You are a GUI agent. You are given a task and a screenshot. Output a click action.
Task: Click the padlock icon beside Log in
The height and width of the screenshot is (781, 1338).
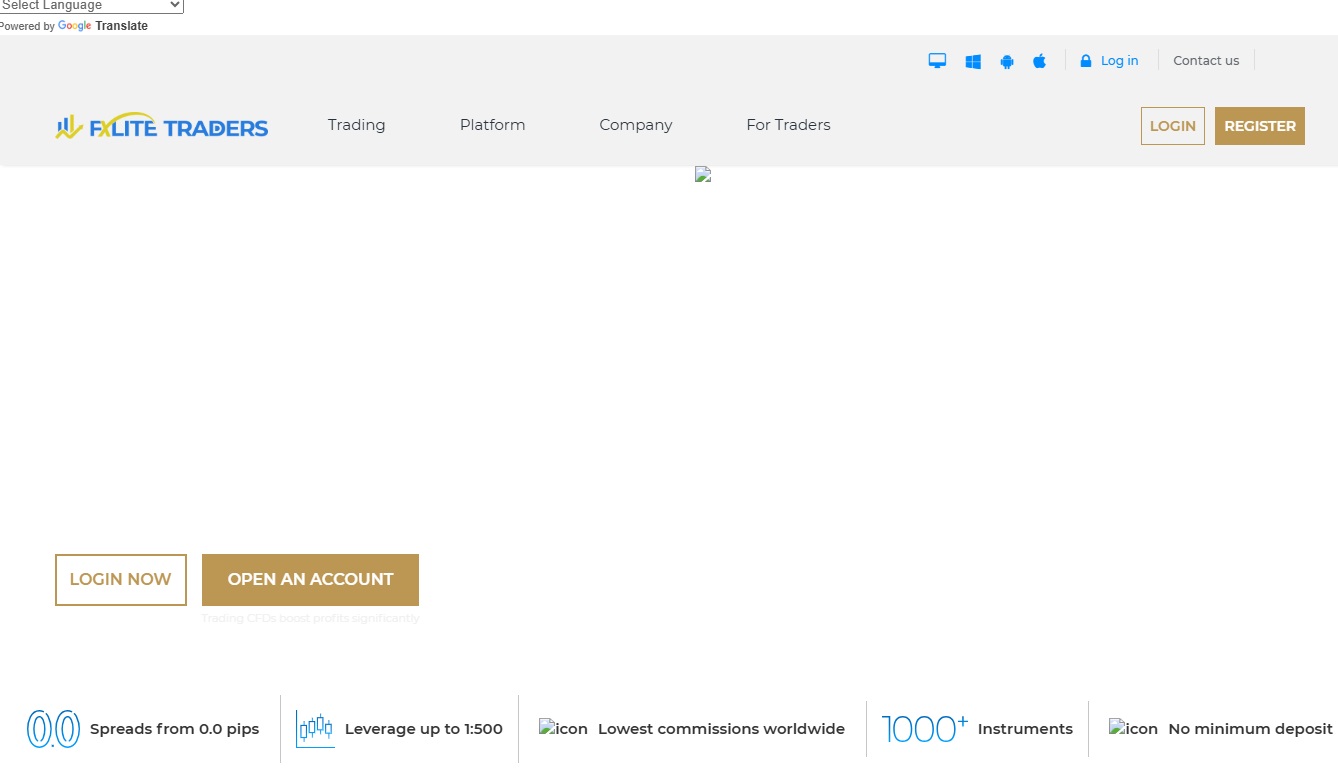1085,60
